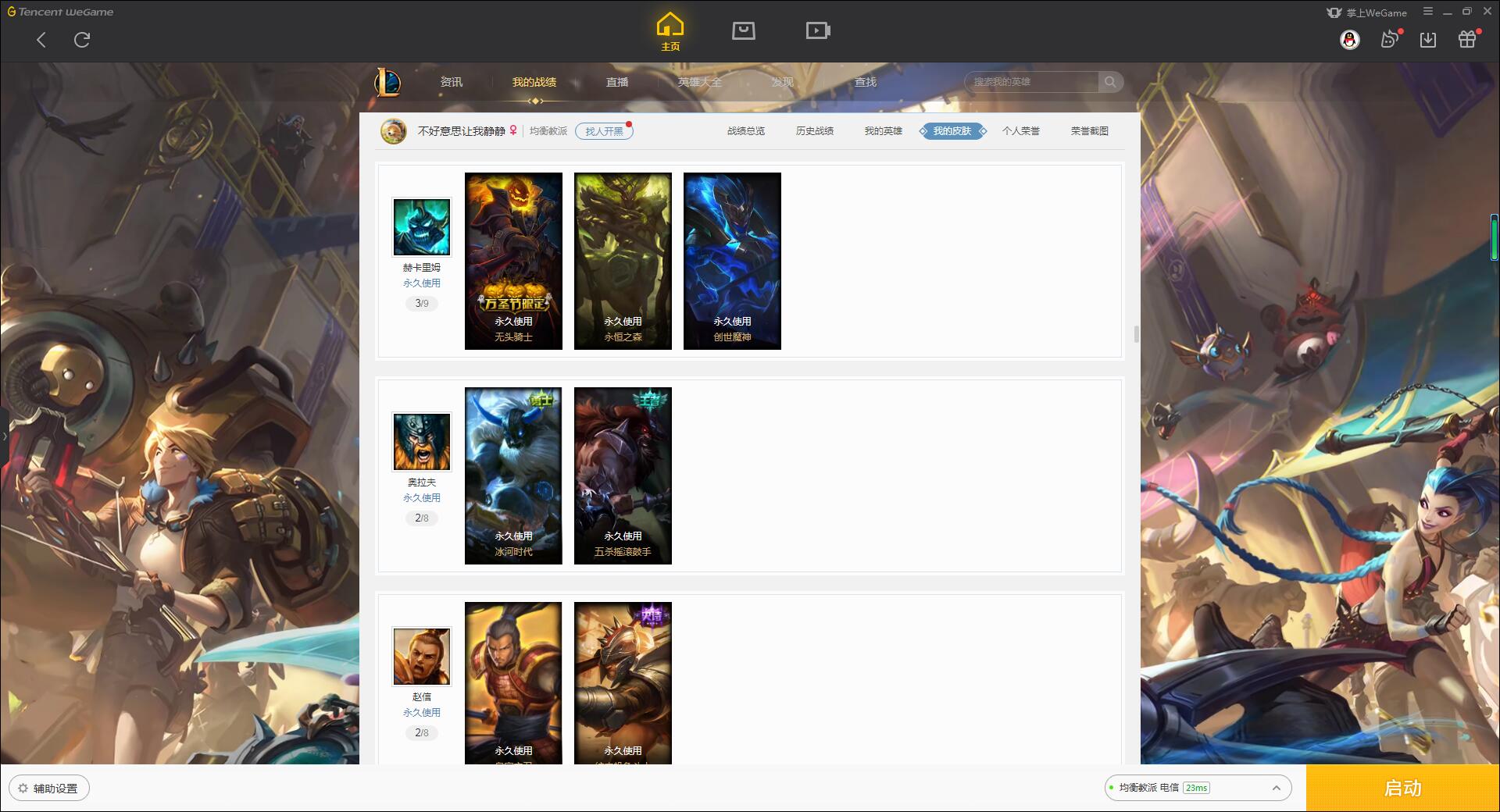Open the video icon in top bar
The image size is (1500, 812).
[818, 31]
